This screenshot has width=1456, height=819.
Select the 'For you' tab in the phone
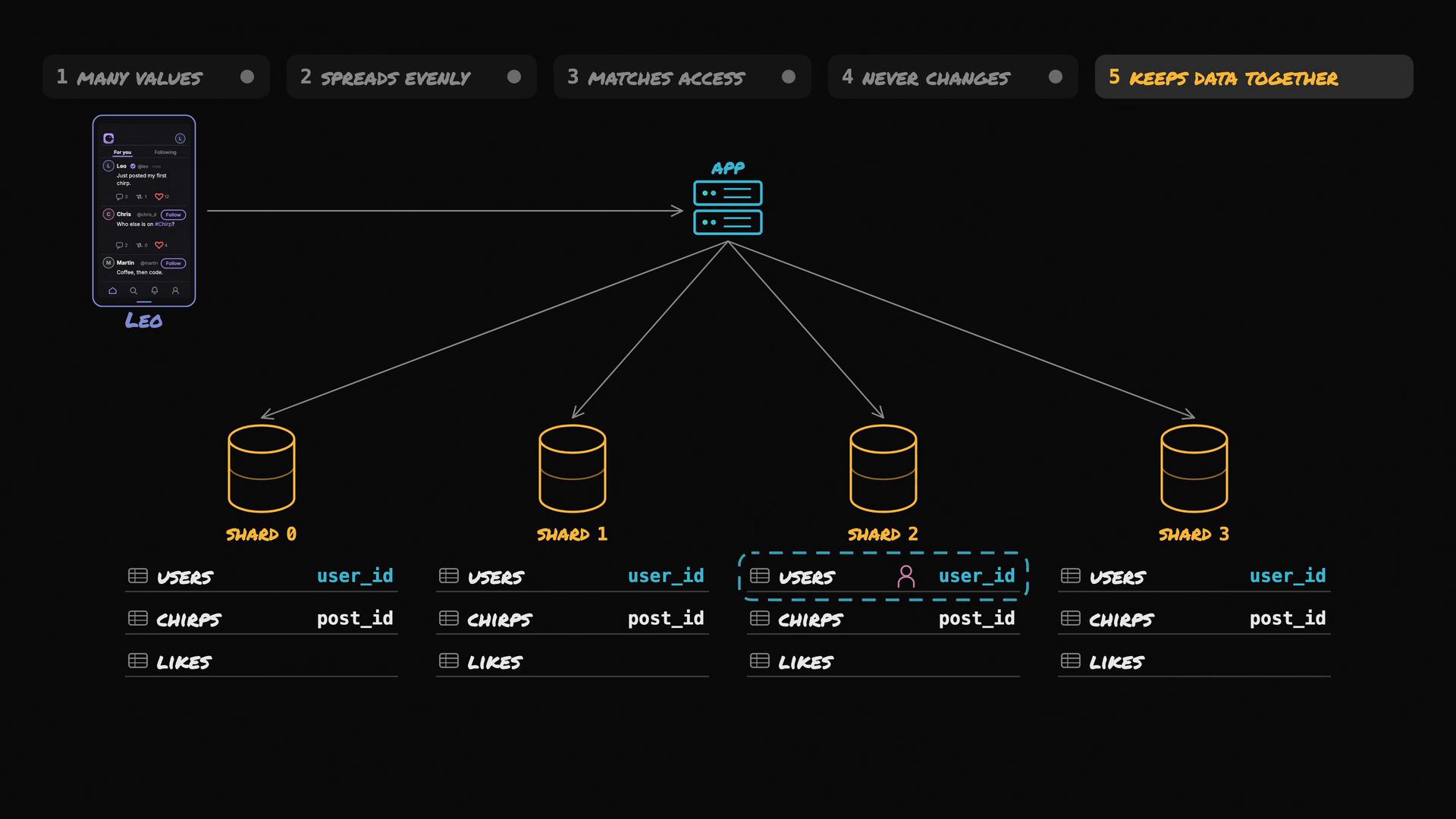pyautogui.click(x=122, y=152)
